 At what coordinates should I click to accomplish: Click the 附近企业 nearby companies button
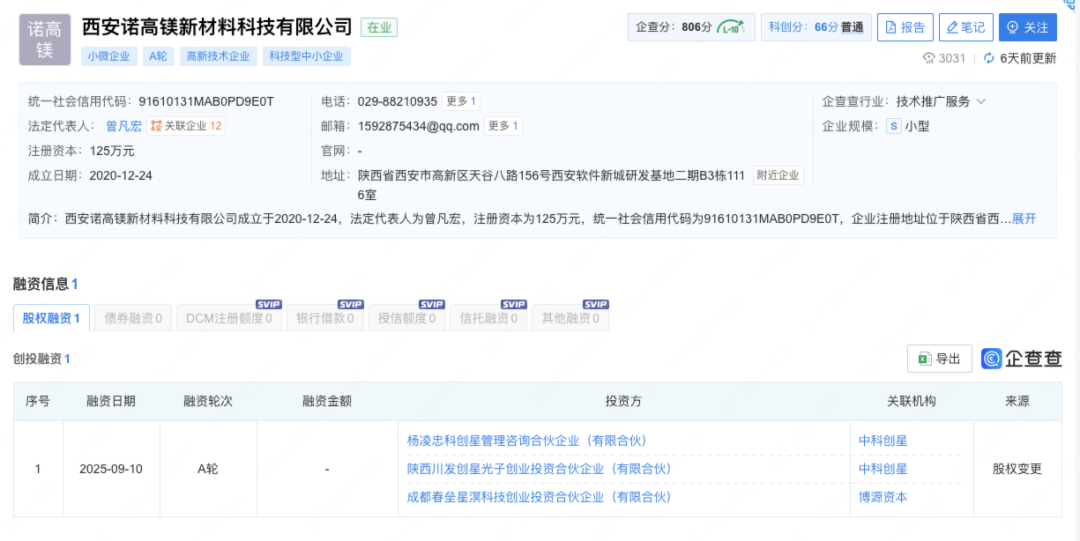(x=777, y=176)
